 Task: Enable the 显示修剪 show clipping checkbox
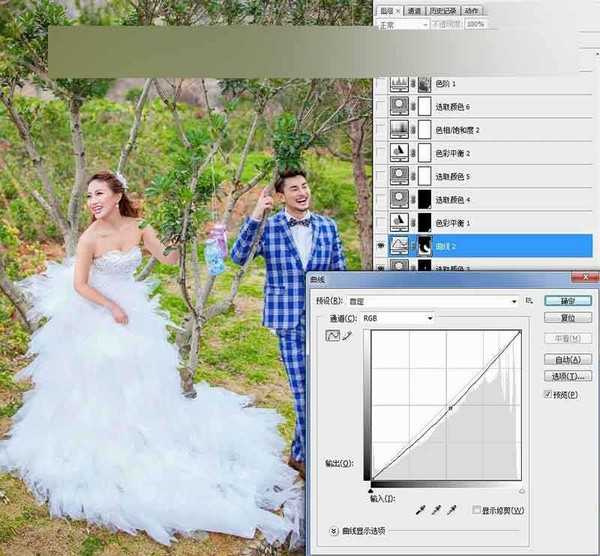coord(477,511)
